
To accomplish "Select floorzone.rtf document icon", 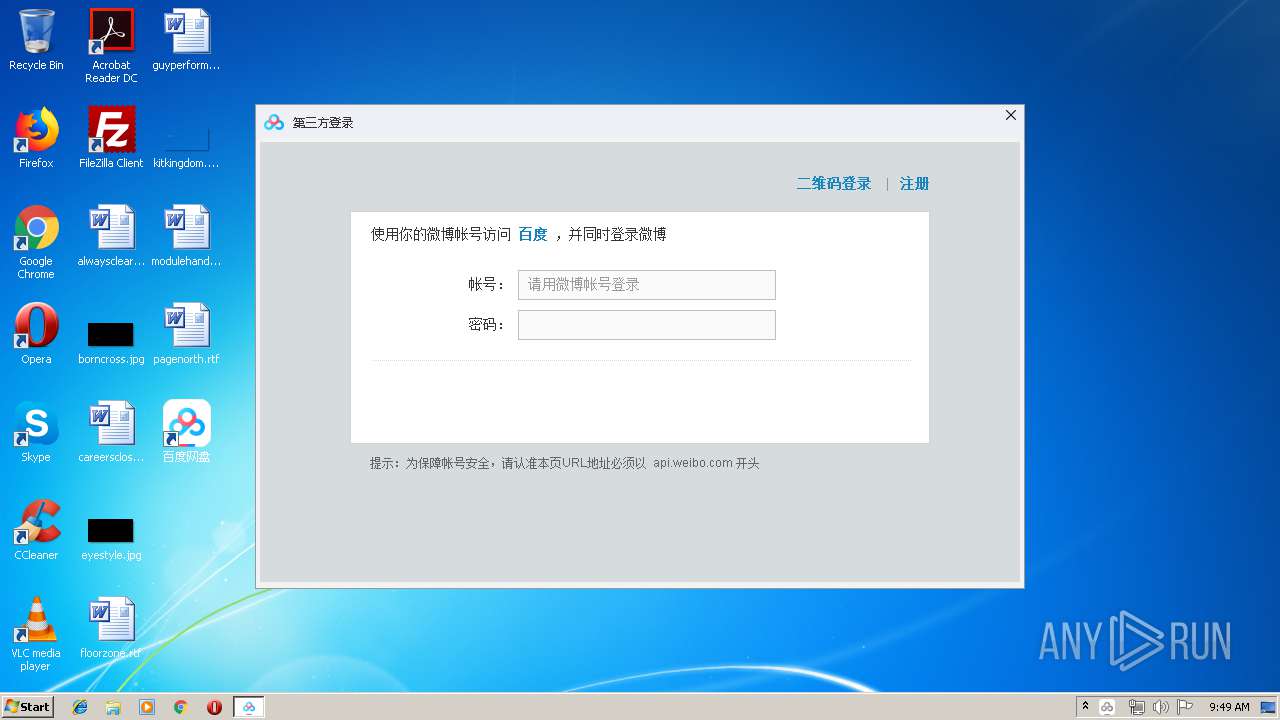I will tap(111, 628).
